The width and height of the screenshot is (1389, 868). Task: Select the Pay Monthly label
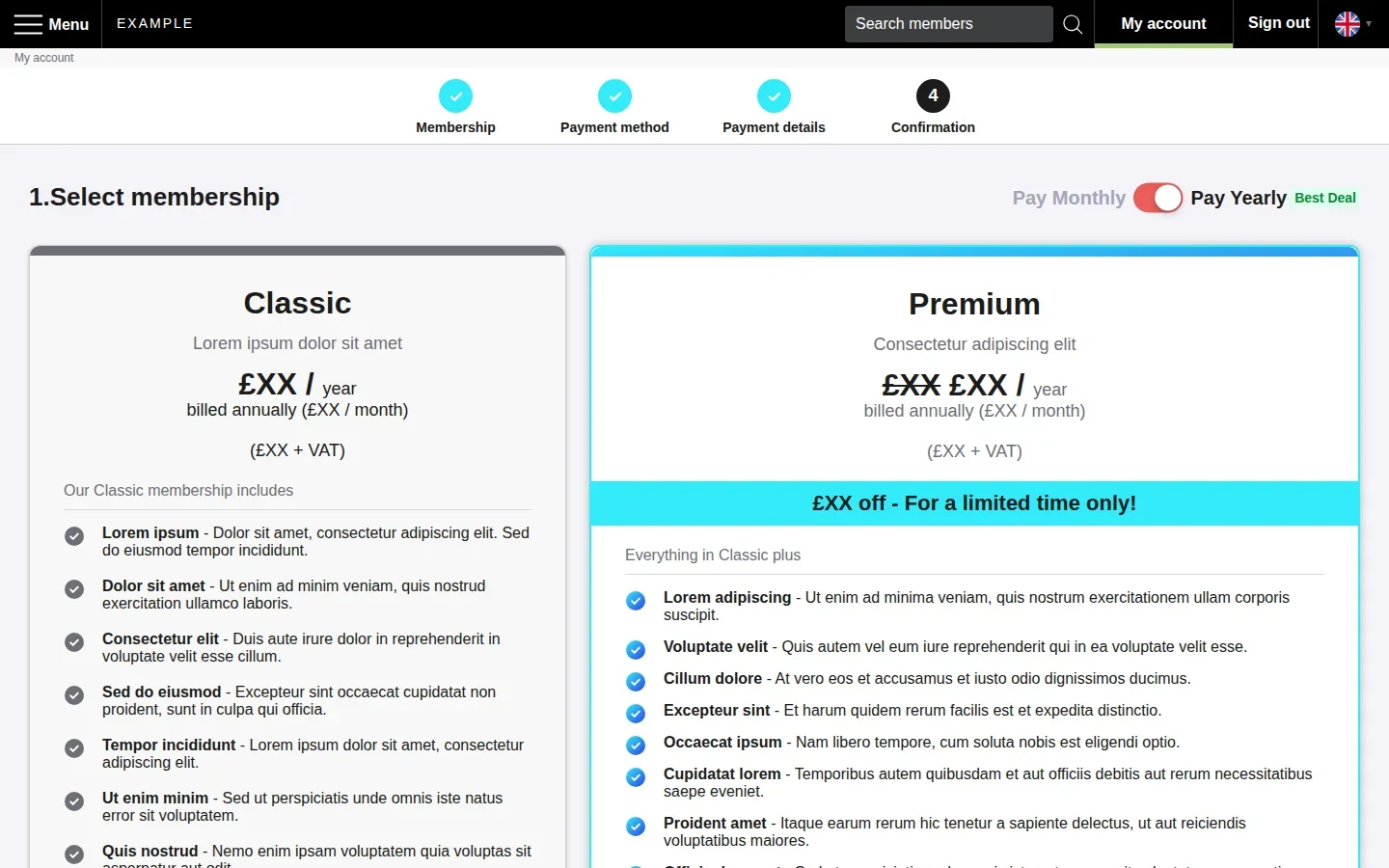pyautogui.click(x=1069, y=198)
